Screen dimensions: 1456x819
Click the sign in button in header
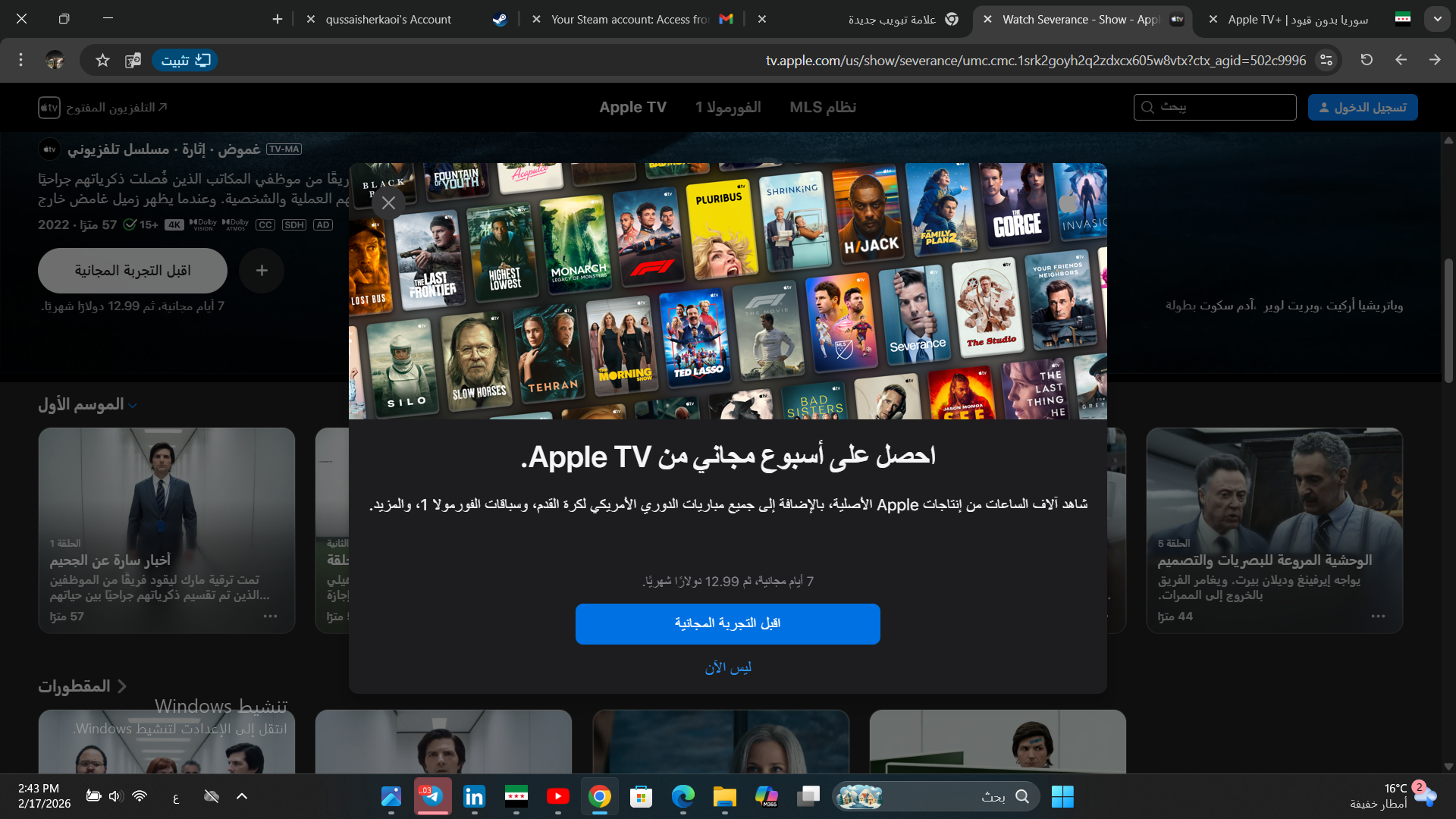[x=1362, y=108]
